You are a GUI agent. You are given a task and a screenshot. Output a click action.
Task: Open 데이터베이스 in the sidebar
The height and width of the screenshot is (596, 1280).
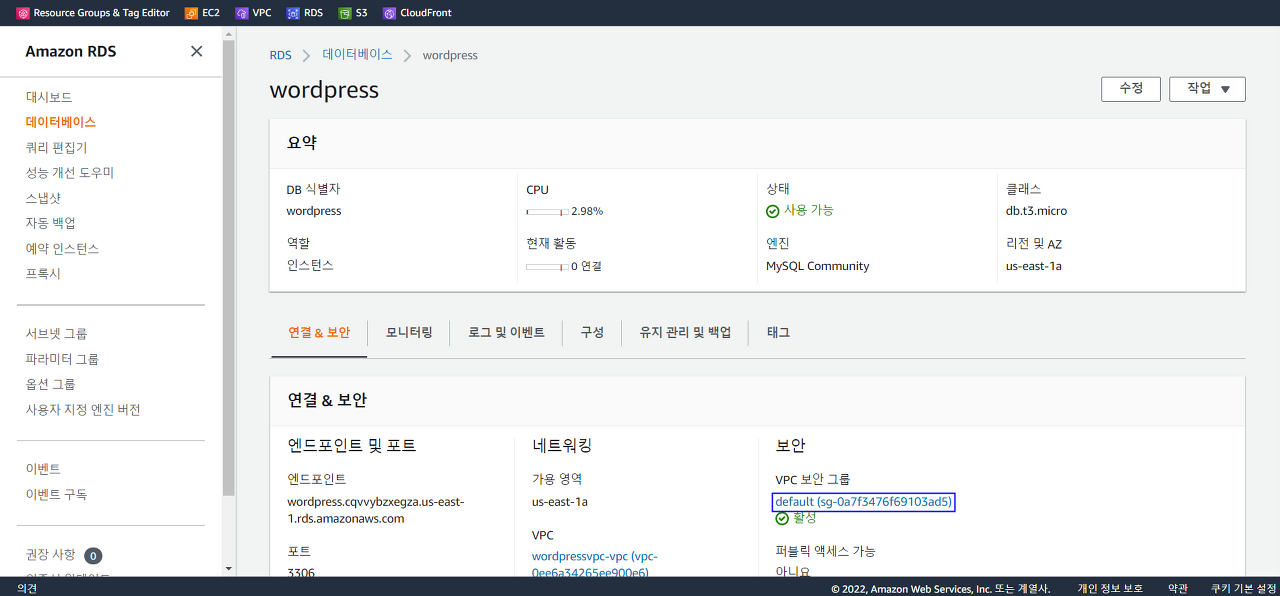[61, 122]
